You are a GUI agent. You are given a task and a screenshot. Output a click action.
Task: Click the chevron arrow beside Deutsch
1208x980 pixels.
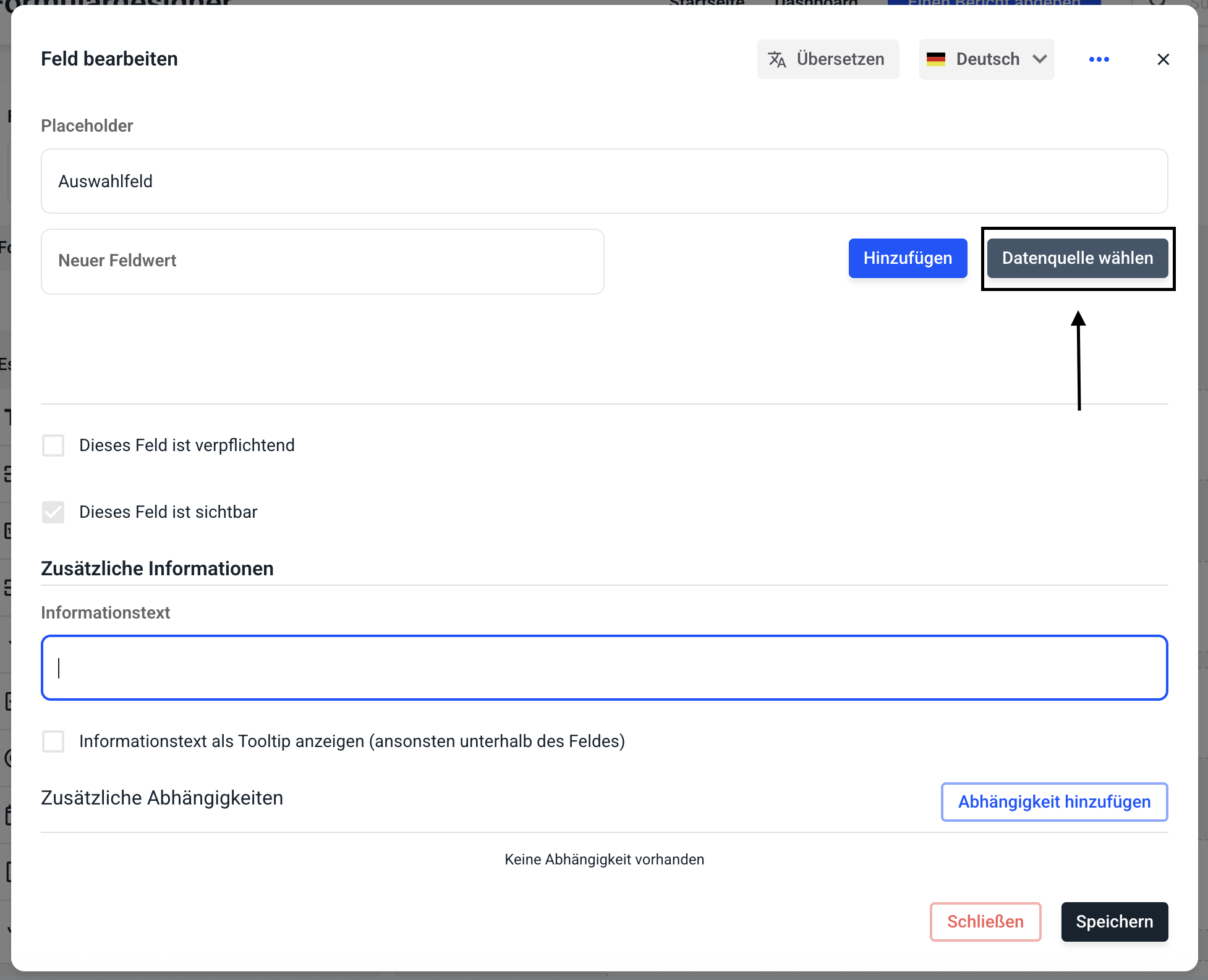click(x=1040, y=59)
